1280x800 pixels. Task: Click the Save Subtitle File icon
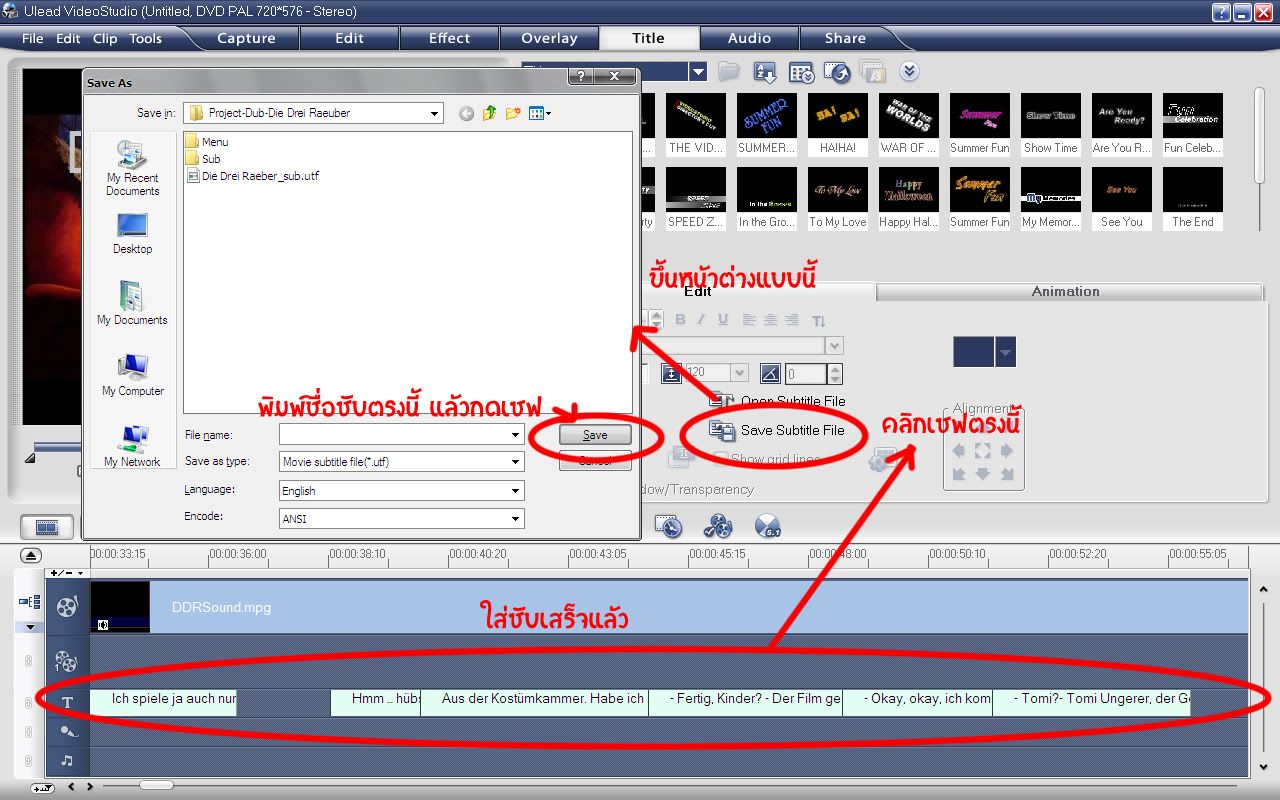coord(722,430)
